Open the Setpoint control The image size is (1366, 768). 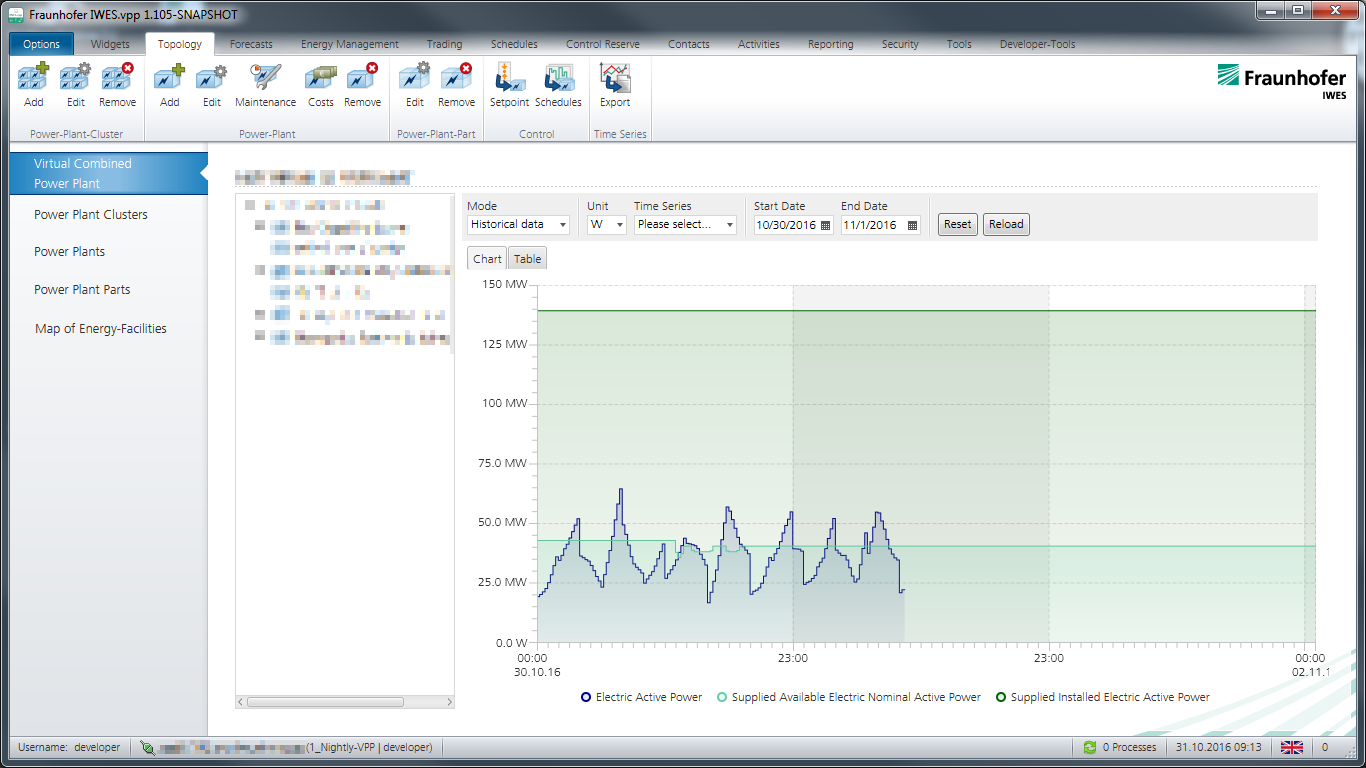click(509, 85)
